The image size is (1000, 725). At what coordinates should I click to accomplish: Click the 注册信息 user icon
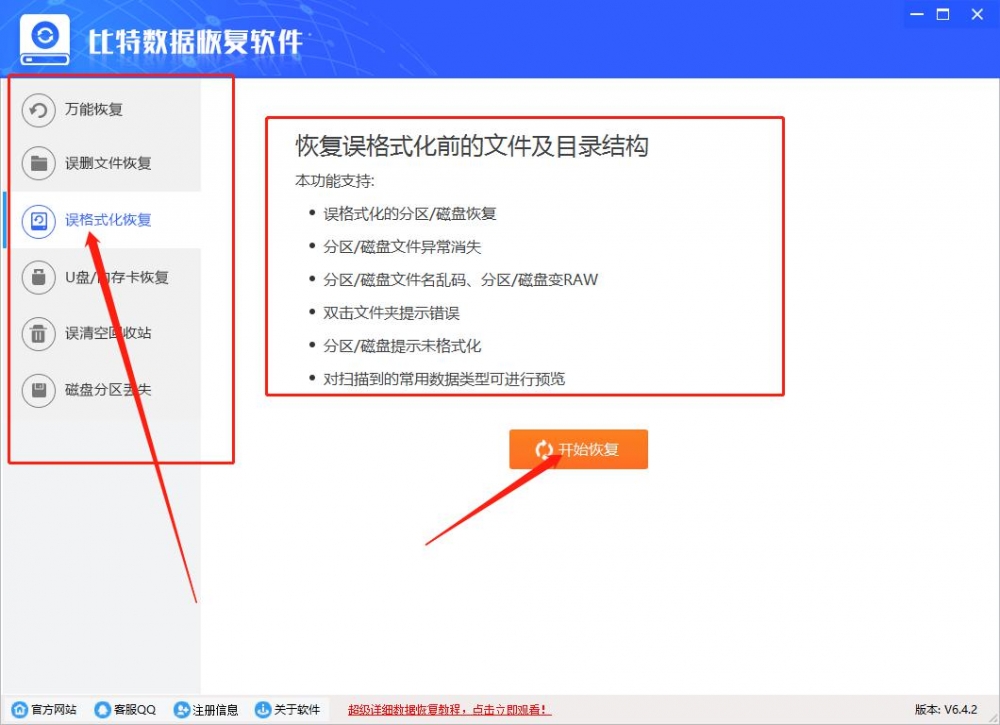(x=182, y=709)
